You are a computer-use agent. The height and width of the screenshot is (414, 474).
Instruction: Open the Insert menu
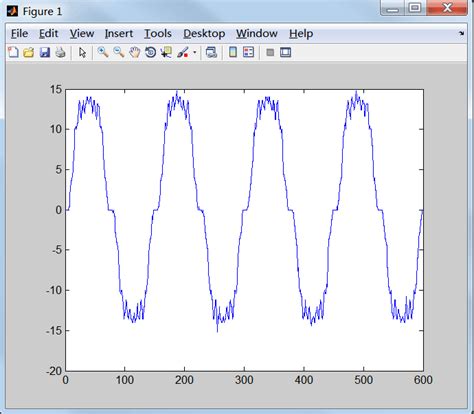[119, 33]
